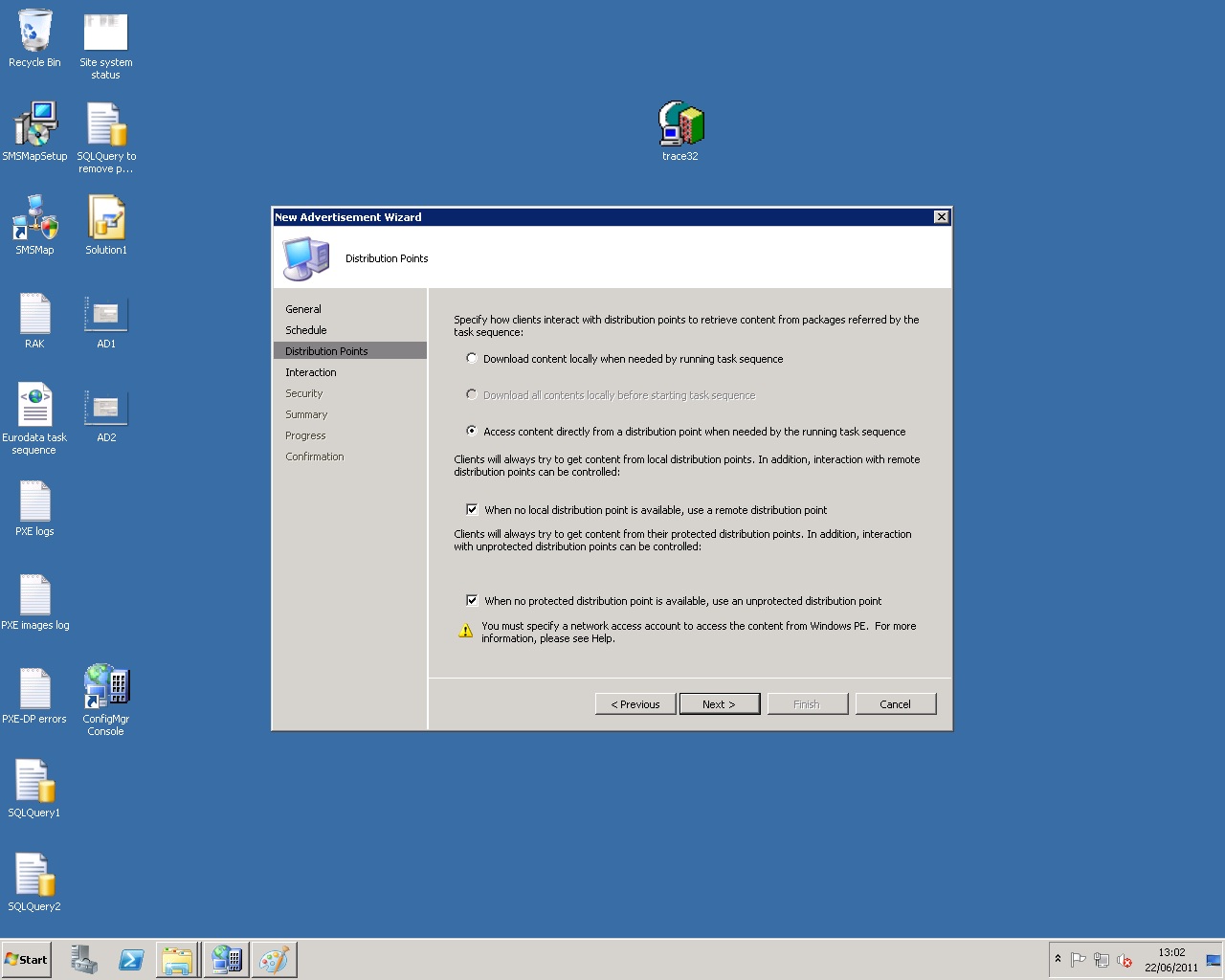Screen dimensions: 1225x980
Task: Select the Eurodata task sequence icon
Action: [x=34, y=402]
